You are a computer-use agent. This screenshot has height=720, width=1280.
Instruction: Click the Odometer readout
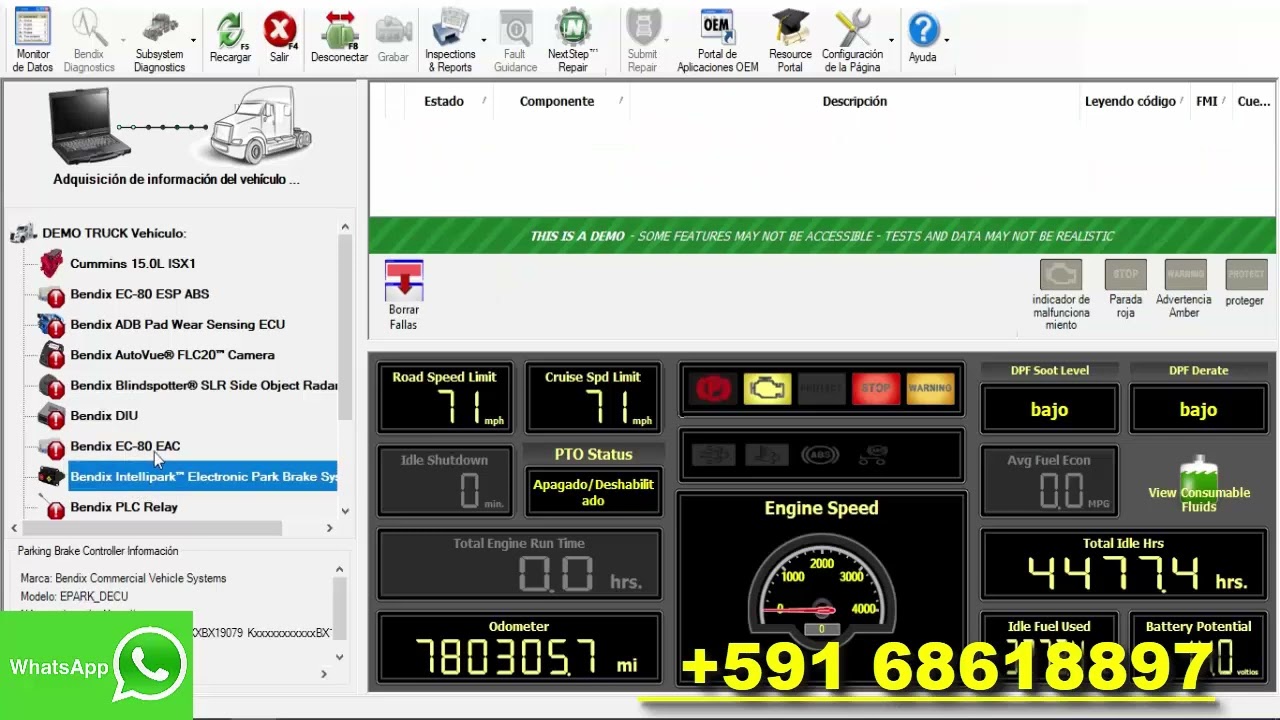[x=520, y=648]
